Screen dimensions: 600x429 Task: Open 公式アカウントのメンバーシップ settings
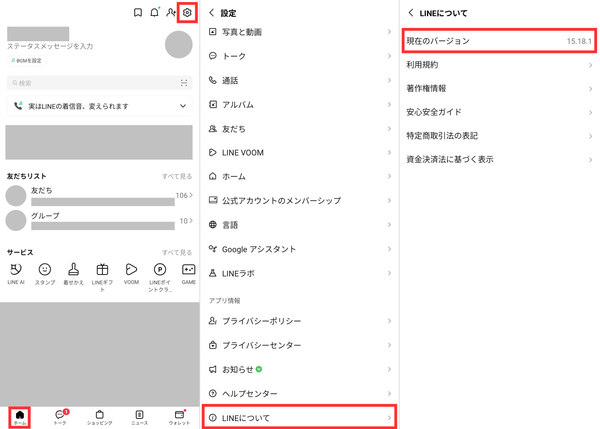pos(300,201)
